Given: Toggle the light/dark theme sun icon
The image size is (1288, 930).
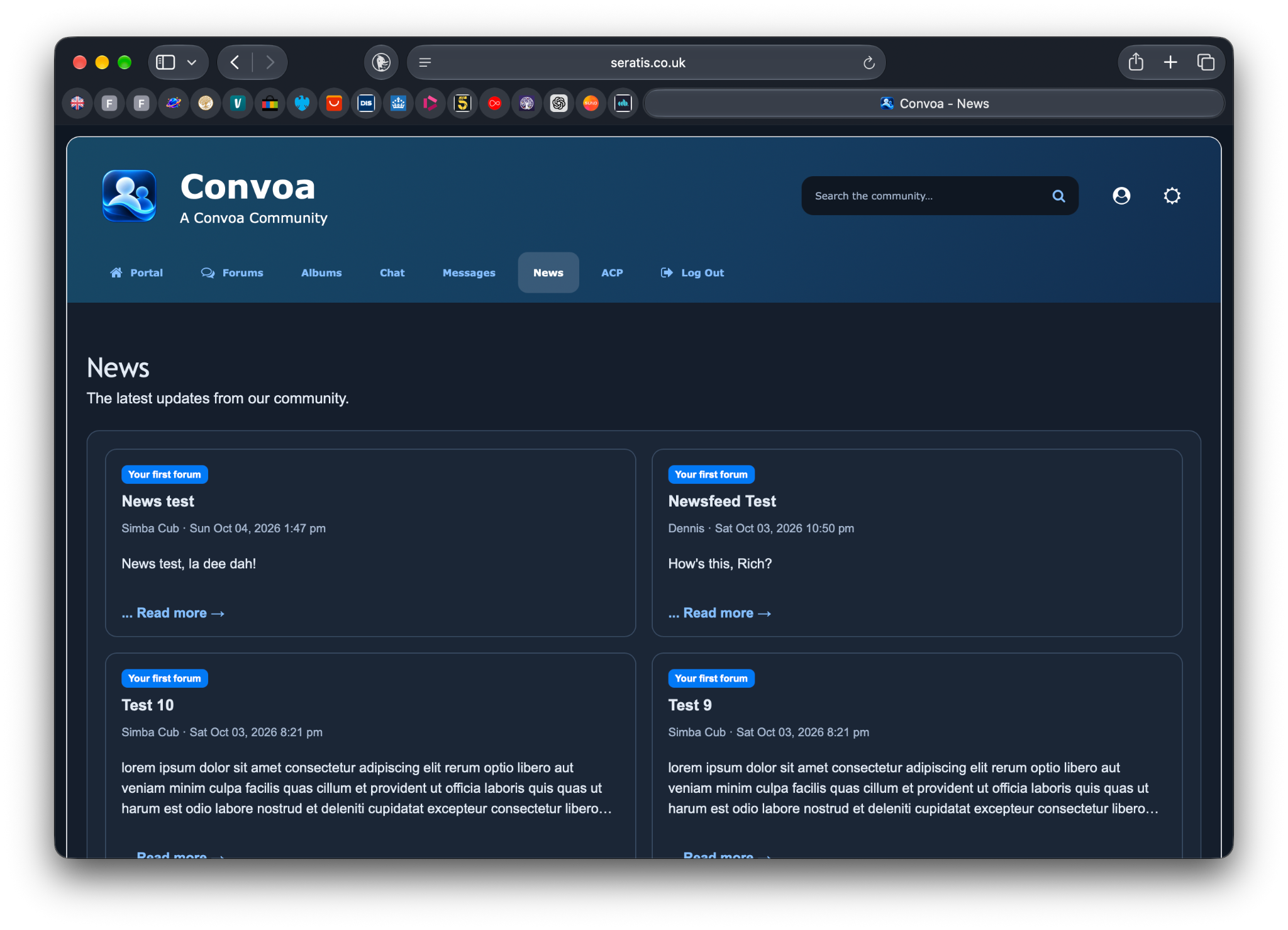Looking at the screenshot, I should click(x=1172, y=196).
